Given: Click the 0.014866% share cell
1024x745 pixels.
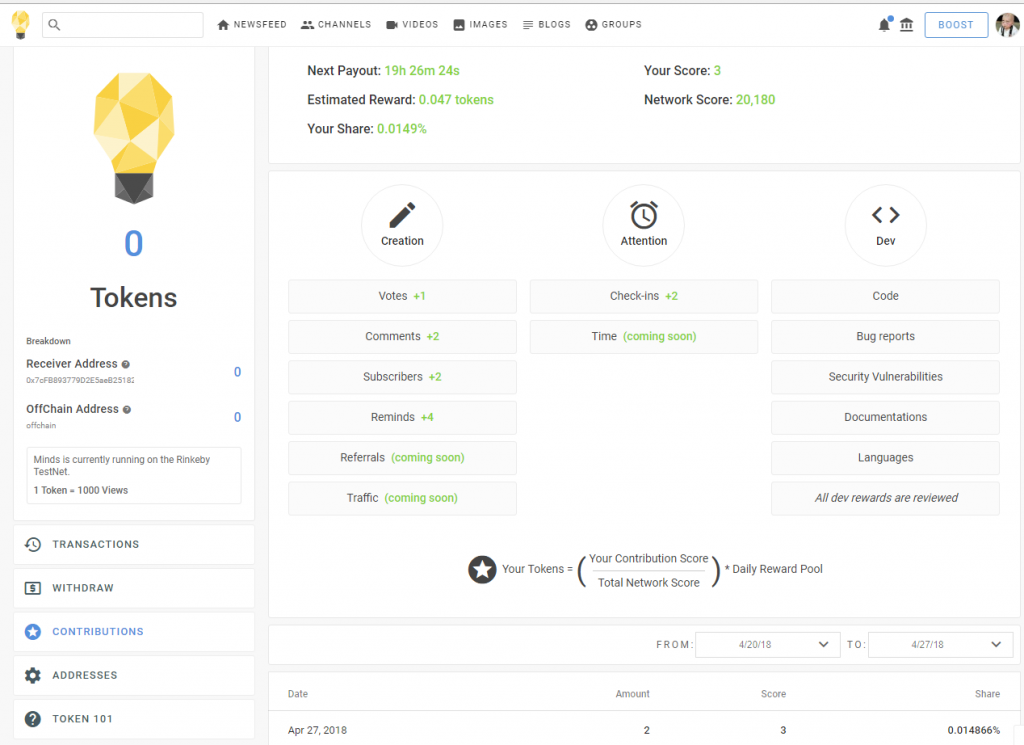Looking at the screenshot, I should pyautogui.click(x=974, y=731).
